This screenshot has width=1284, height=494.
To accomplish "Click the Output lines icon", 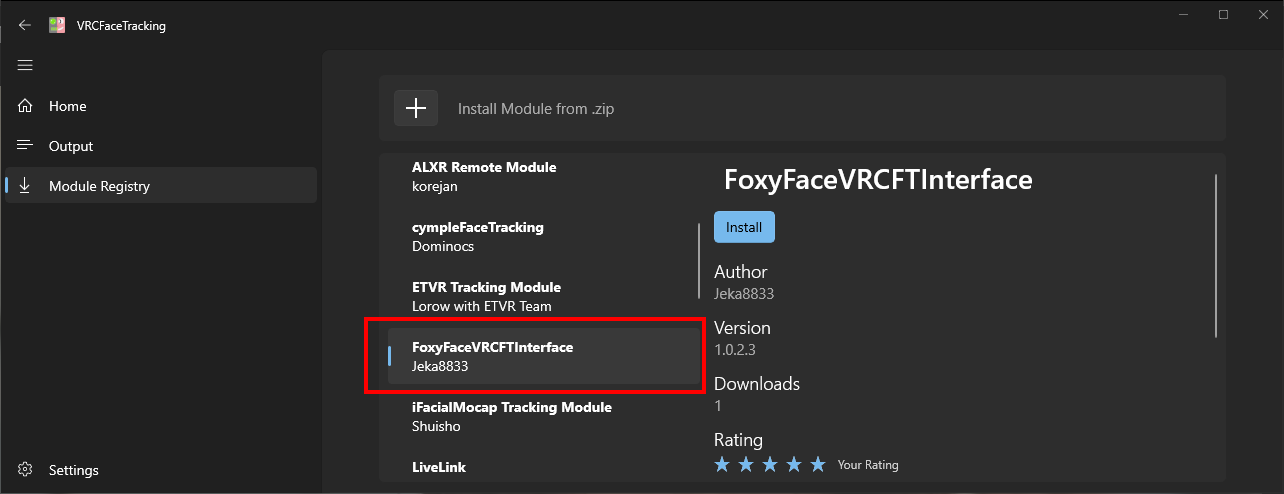I will click(x=26, y=146).
